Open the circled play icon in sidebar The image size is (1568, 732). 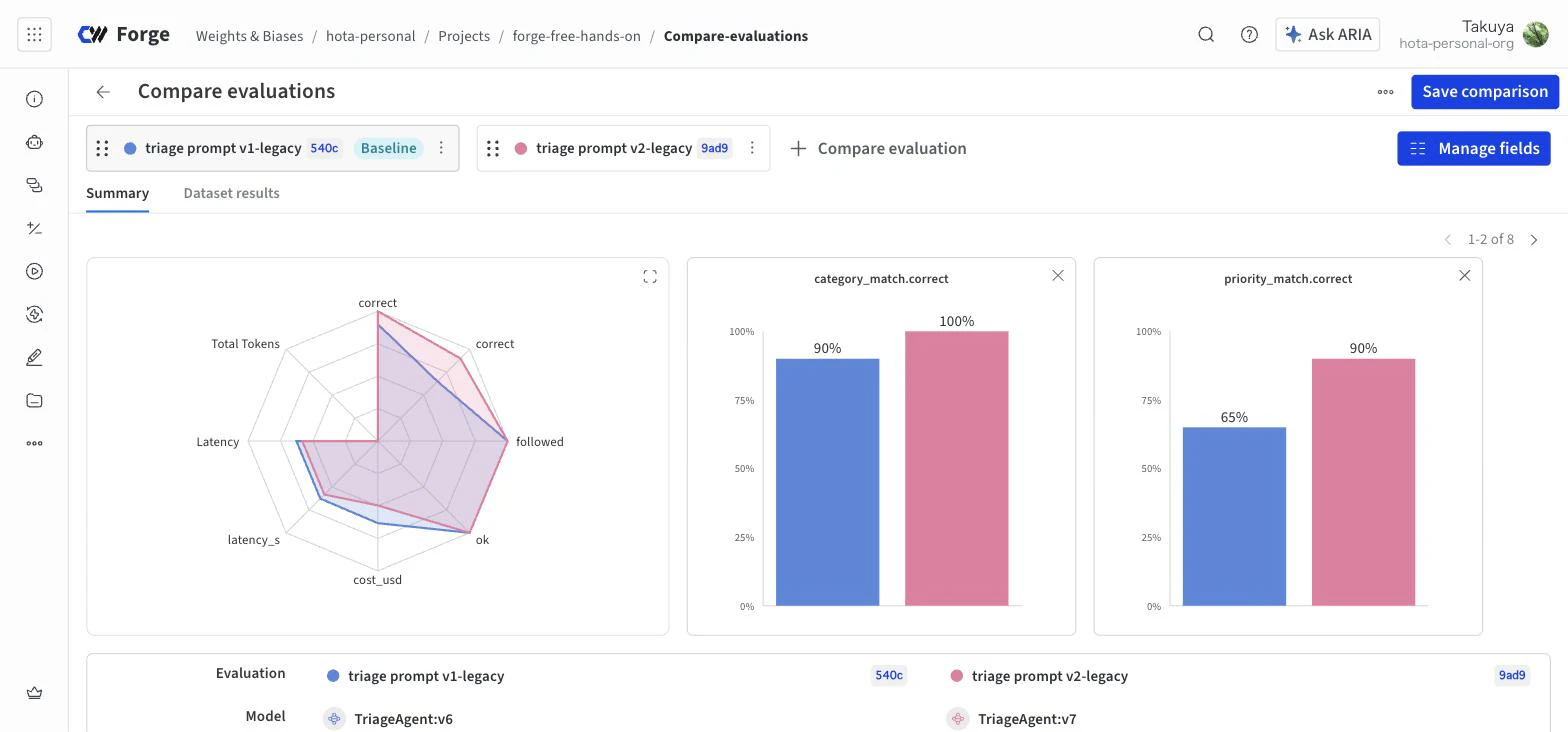34,271
